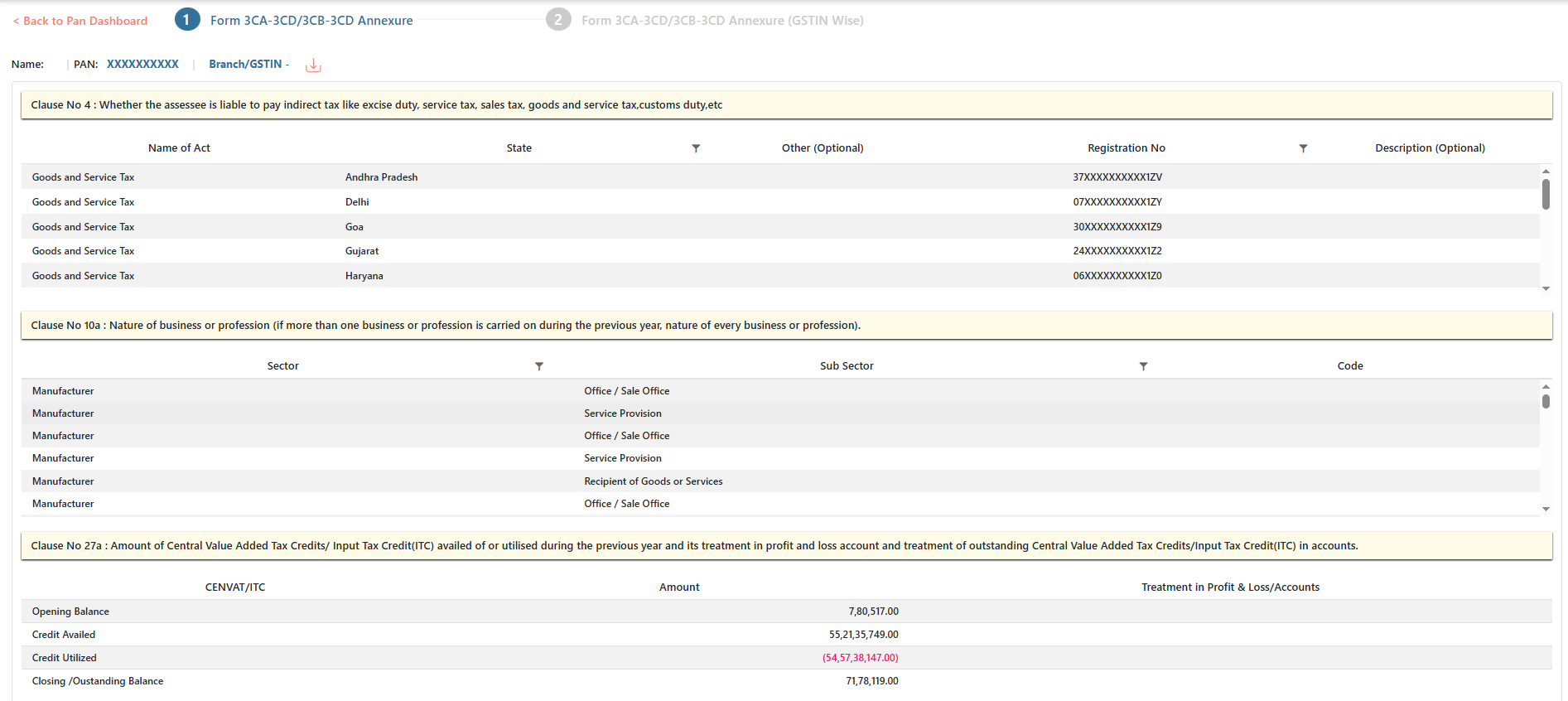Viewport: 1568px width, 701px height.
Task: Click Goods and Service Tax in Goa row
Action: point(83,227)
